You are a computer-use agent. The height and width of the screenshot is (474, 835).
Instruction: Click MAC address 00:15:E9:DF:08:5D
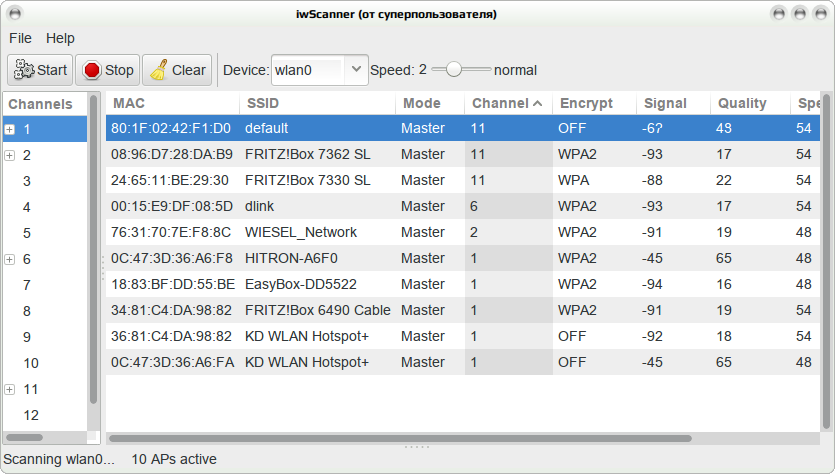point(171,206)
